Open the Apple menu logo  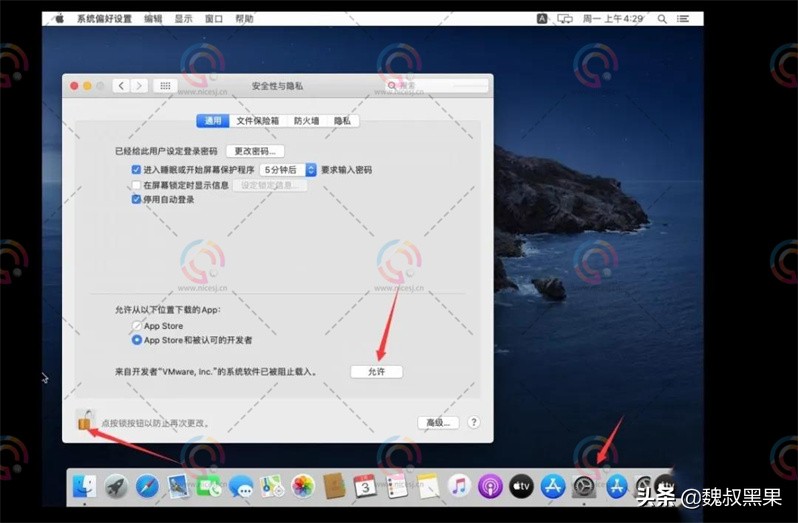point(60,19)
